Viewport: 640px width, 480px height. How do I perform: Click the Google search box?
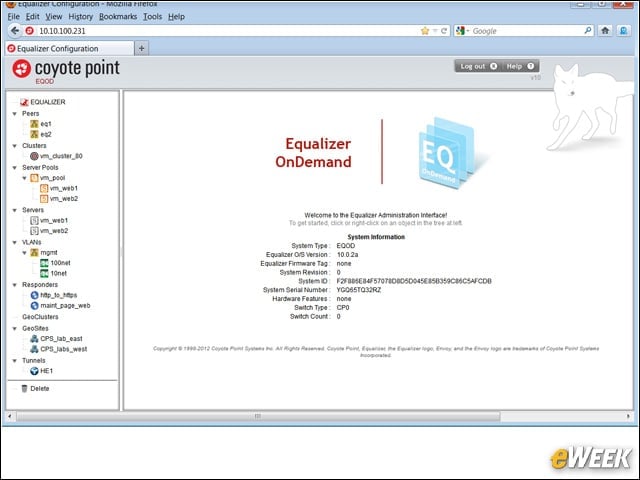coord(527,31)
